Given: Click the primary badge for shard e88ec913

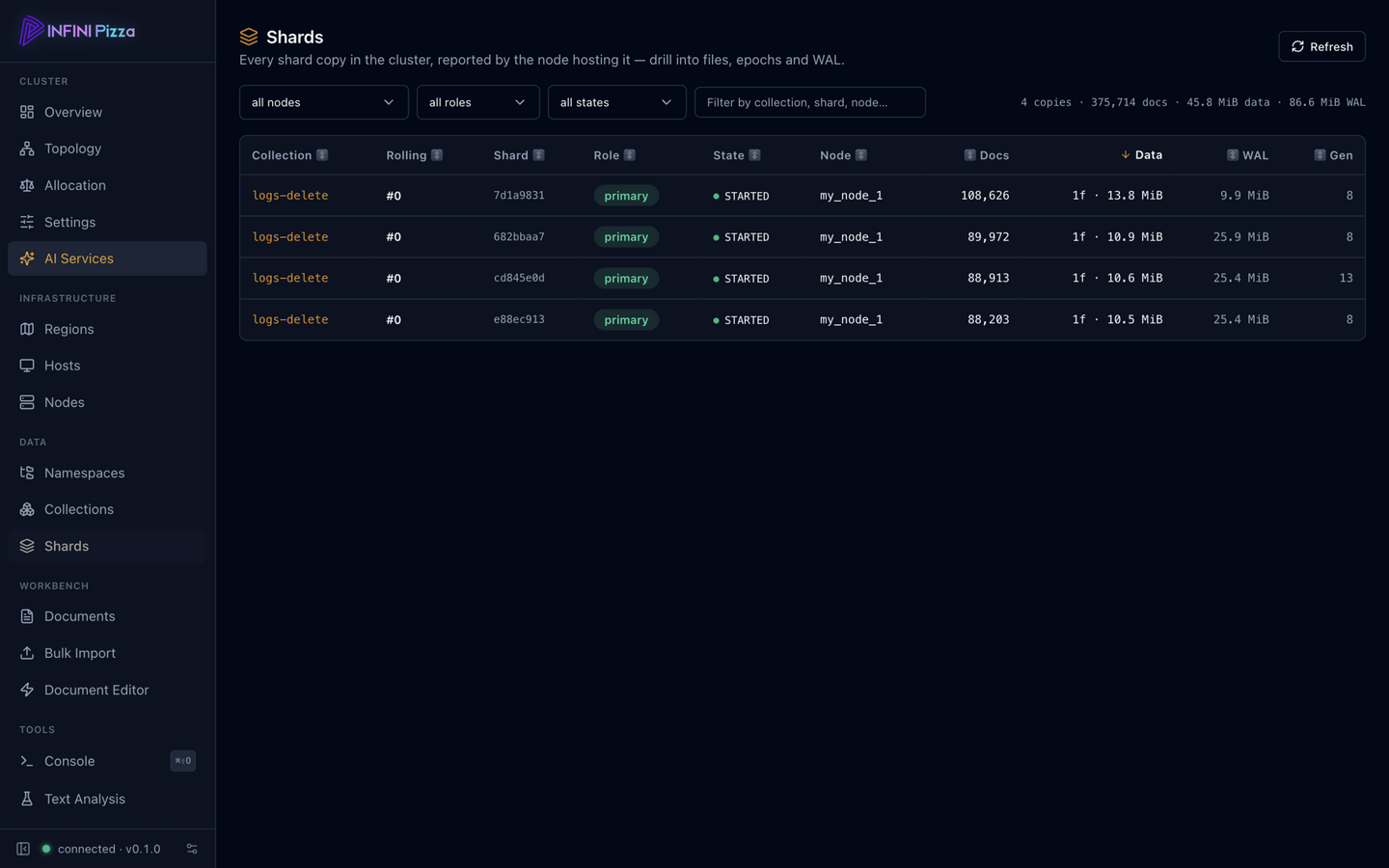Looking at the screenshot, I should pos(626,320).
